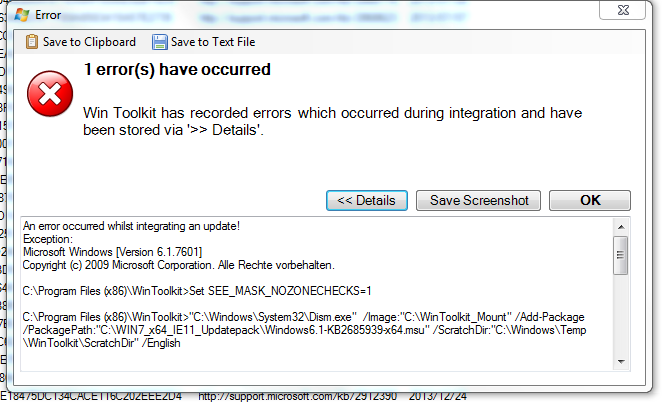Click the empty scrollbar track below the thumb

click(621, 314)
